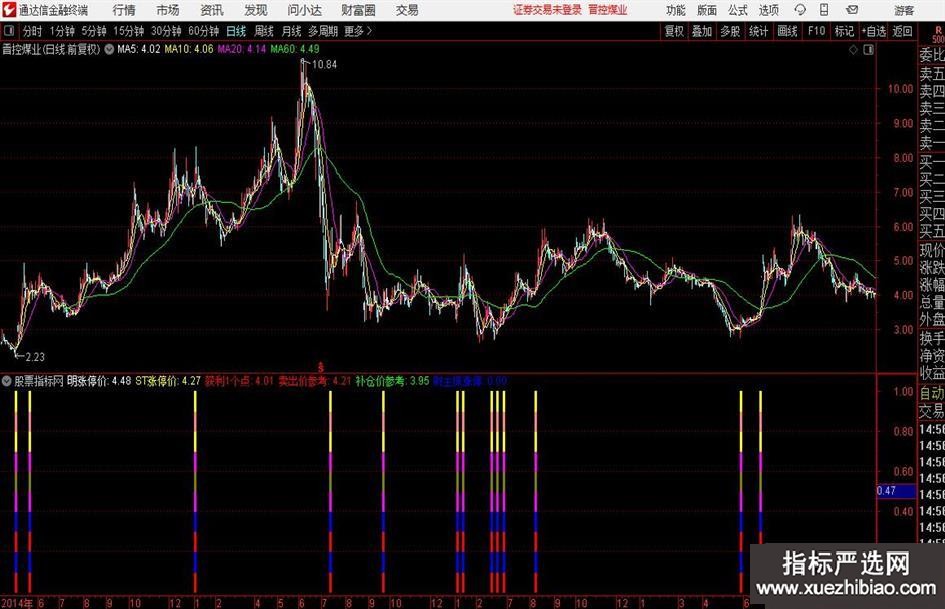Image resolution: width=945 pixels, height=609 pixels.
Task: Click the 2.23 low price label
Action: [x=35, y=357]
